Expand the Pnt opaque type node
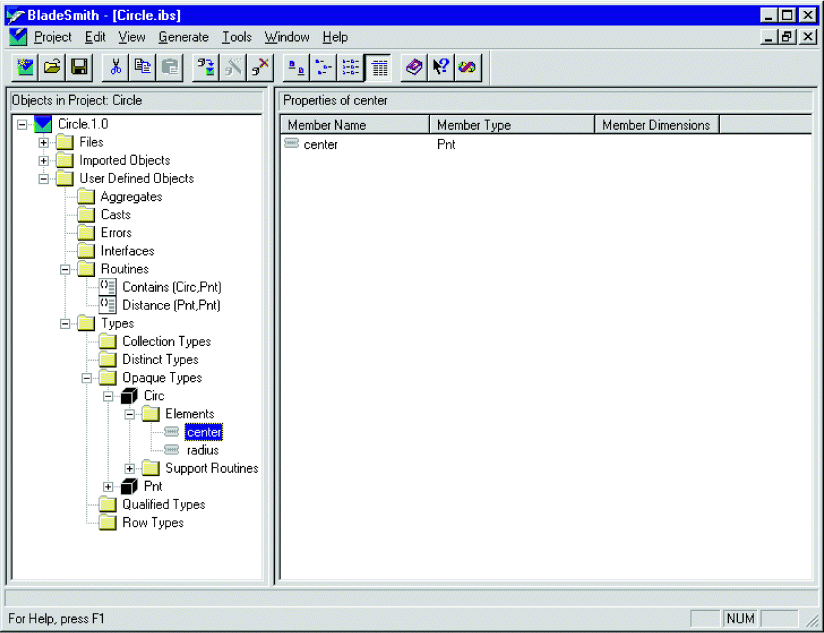This screenshot has height=633, width=824. coord(109,486)
